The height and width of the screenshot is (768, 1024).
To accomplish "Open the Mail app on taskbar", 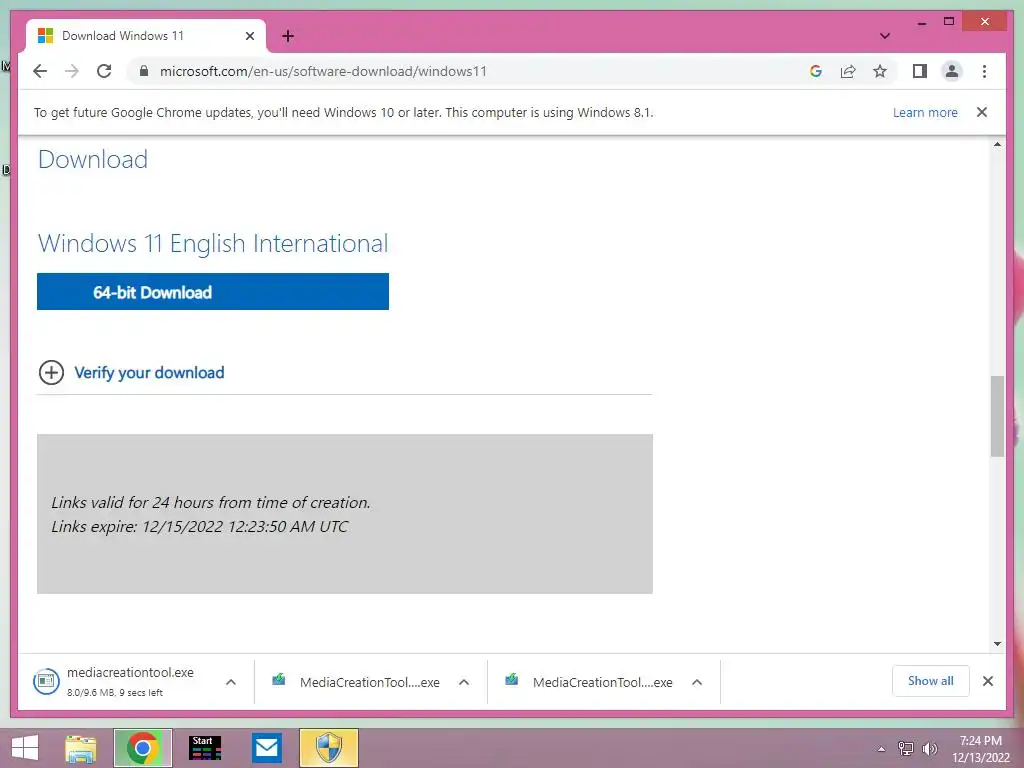I will pyautogui.click(x=266, y=748).
